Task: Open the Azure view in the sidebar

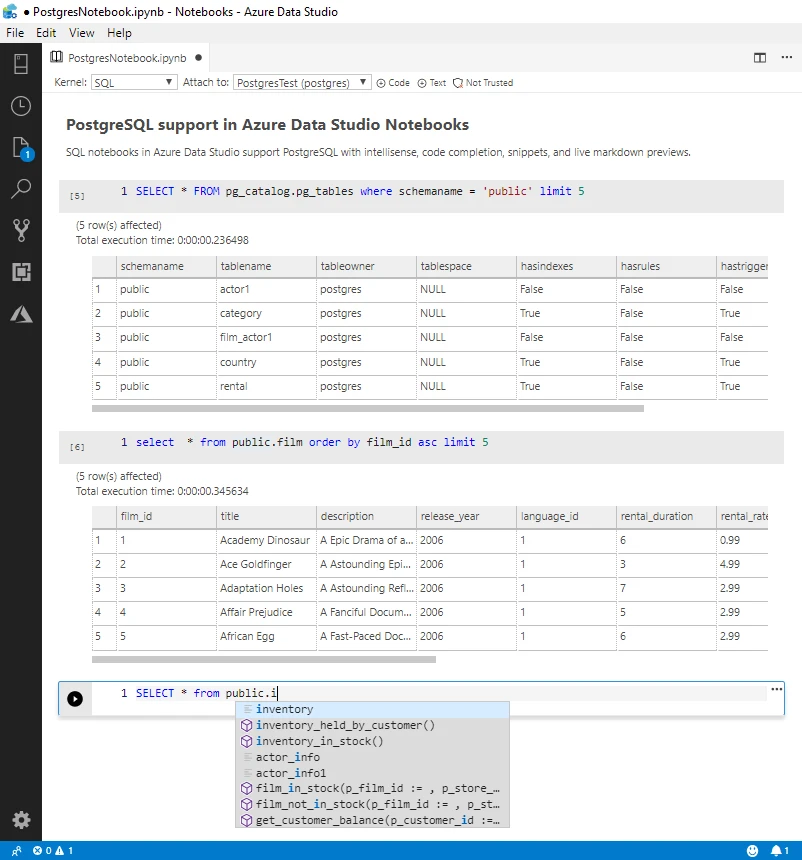Action: (x=21, y=313)
